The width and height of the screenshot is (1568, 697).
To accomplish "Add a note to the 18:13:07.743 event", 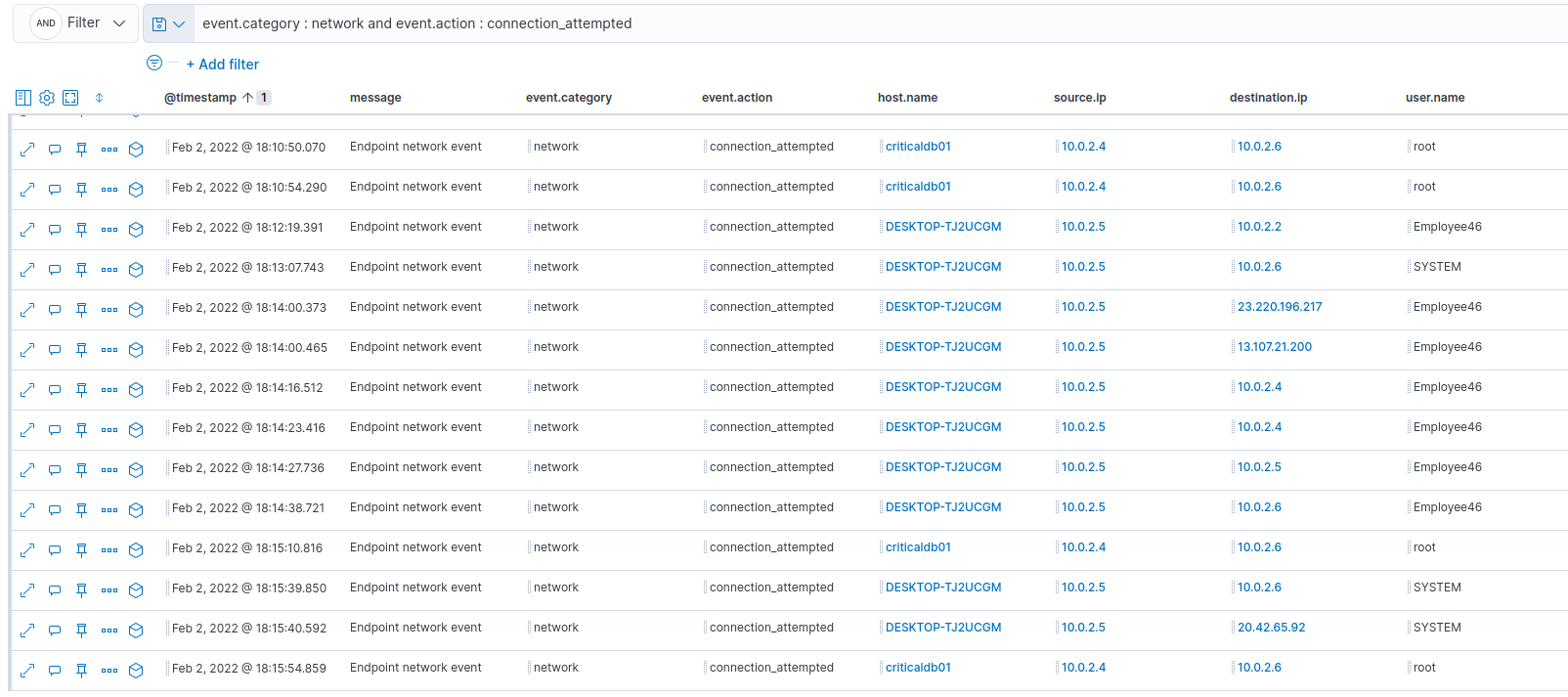I will pyautogui.click(x=55, y=270).
